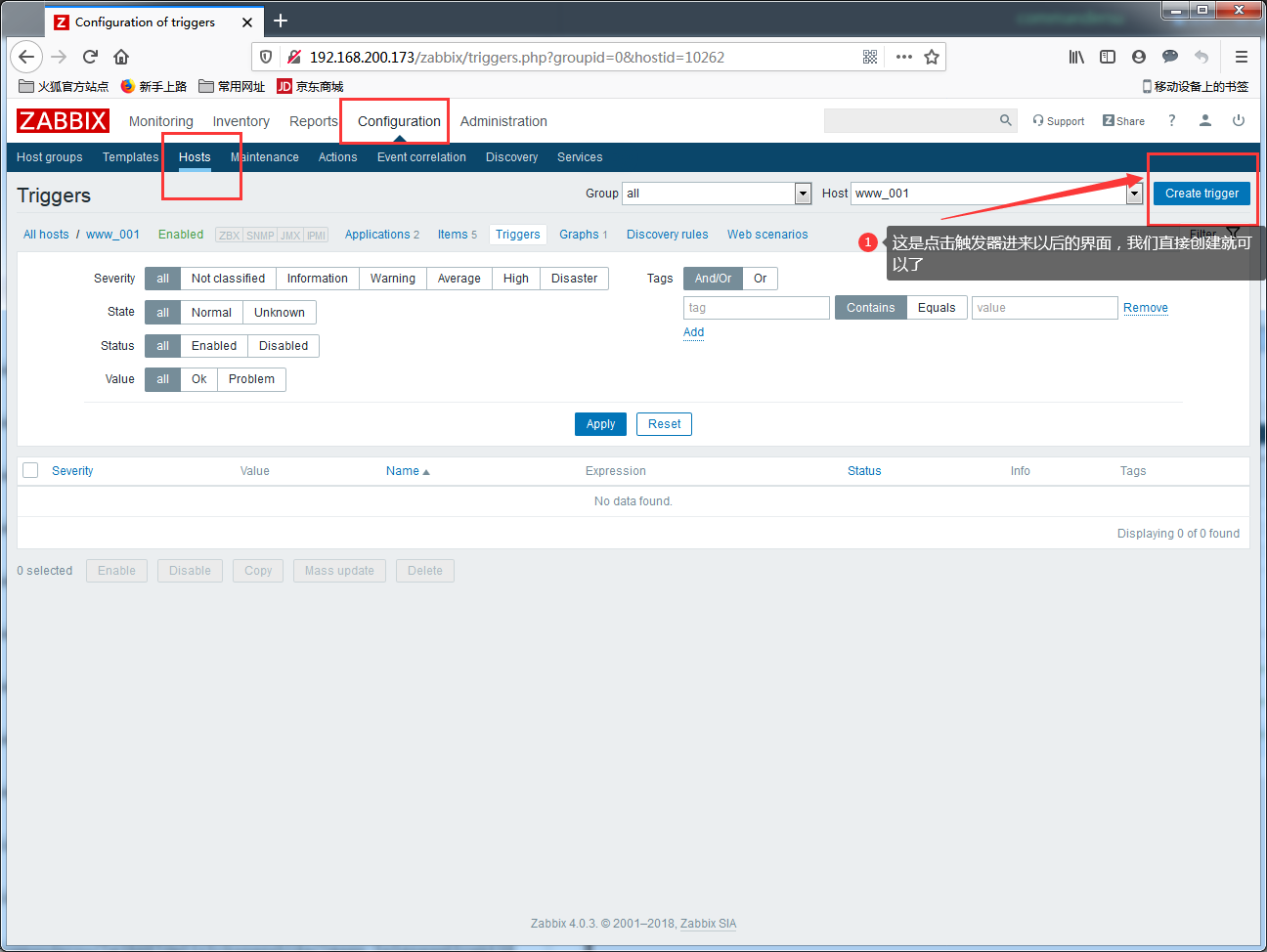1267x952 pixels.
Task: Open the user profile icon
Action: coord(1205,120)
